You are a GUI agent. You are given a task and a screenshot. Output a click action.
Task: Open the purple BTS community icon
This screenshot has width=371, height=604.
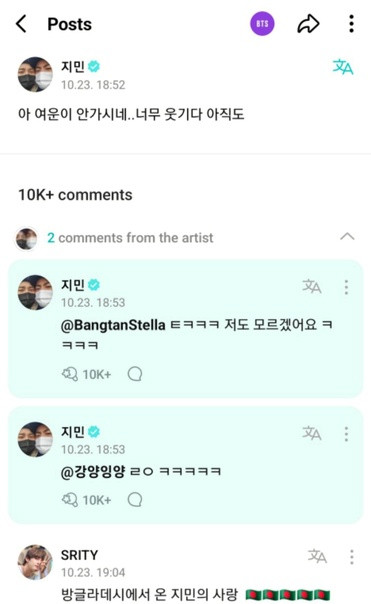pos(262,24)
